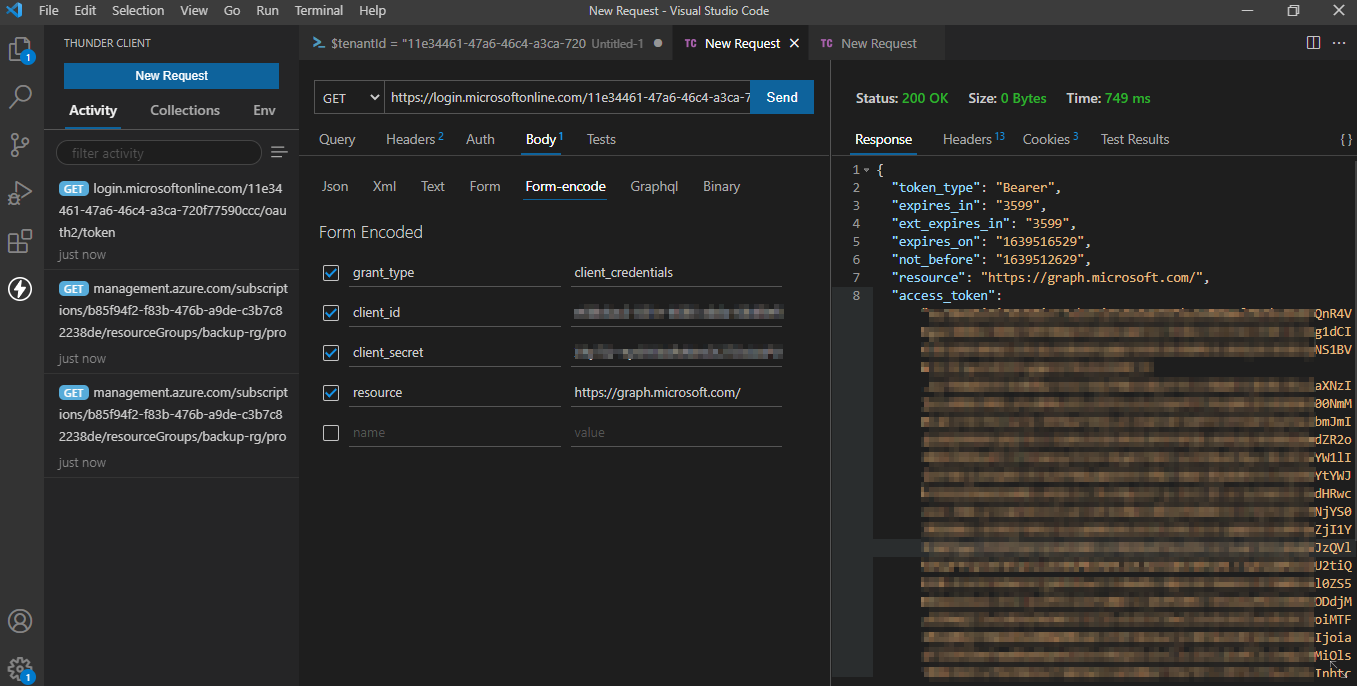The image size is (1357, 686).
Task: Select the Form body type
Action: coord(485,186)
